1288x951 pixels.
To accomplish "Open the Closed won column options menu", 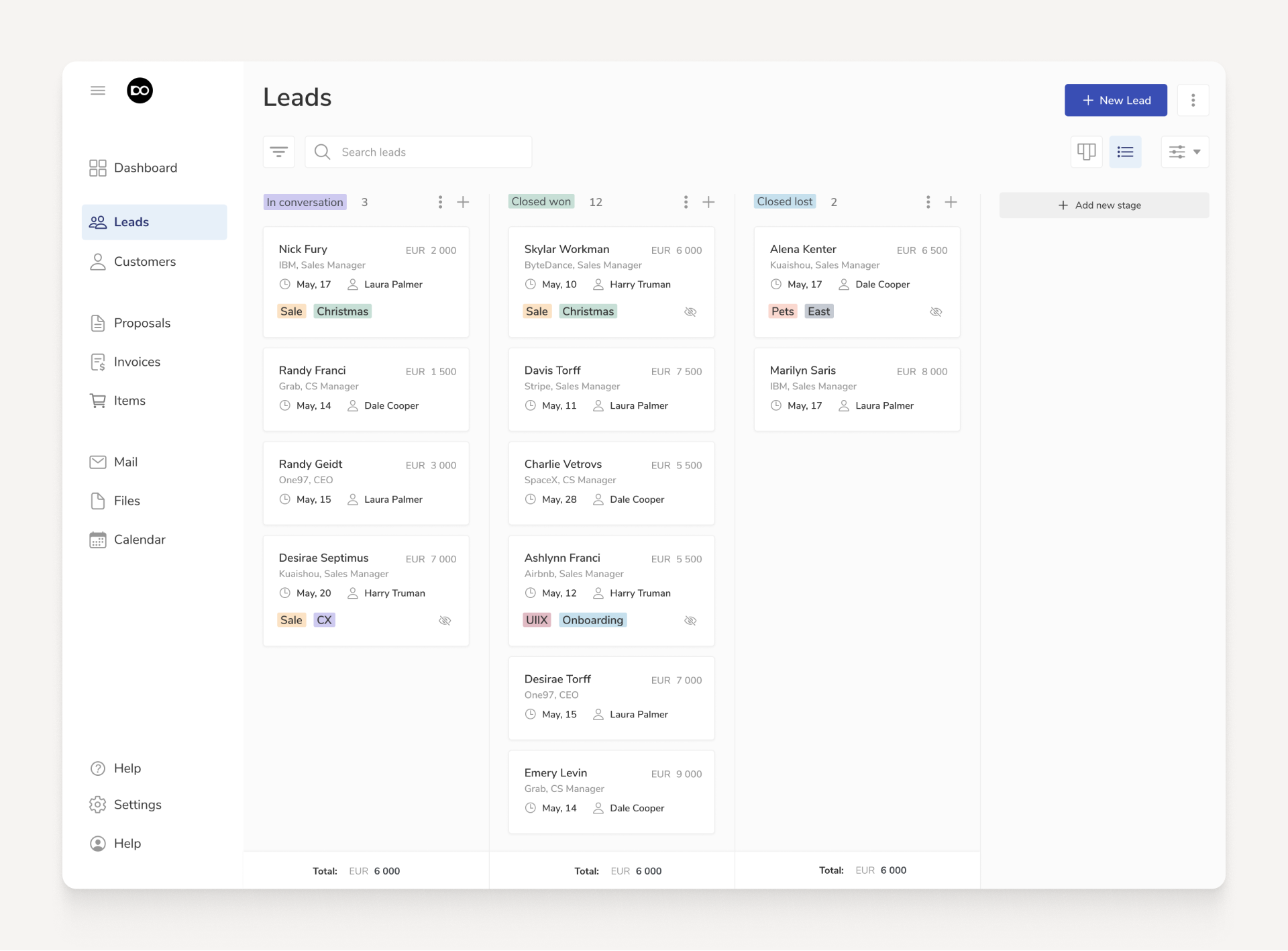I will pos(686,202).
